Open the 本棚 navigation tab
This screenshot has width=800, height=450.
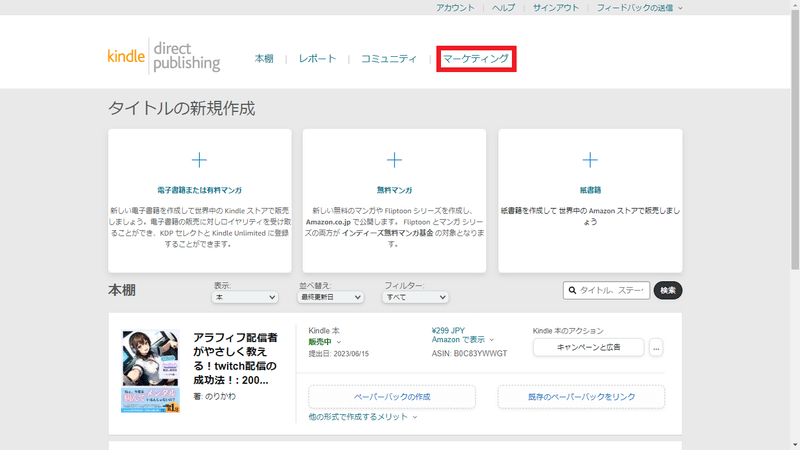click(264, 59)
